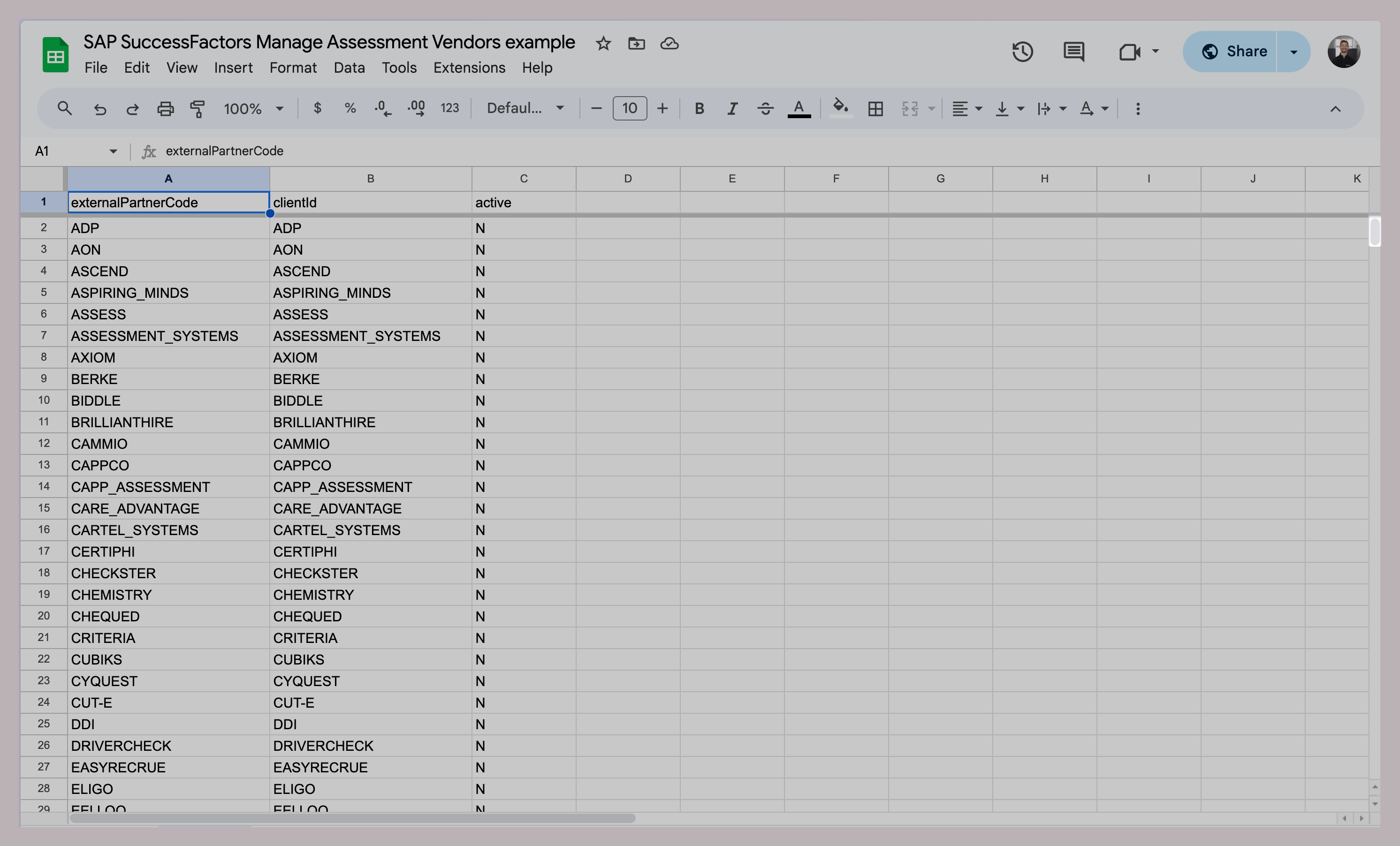Click the formula bar content
This screenshot has width=1400, height=846.
tap(224, 151)
